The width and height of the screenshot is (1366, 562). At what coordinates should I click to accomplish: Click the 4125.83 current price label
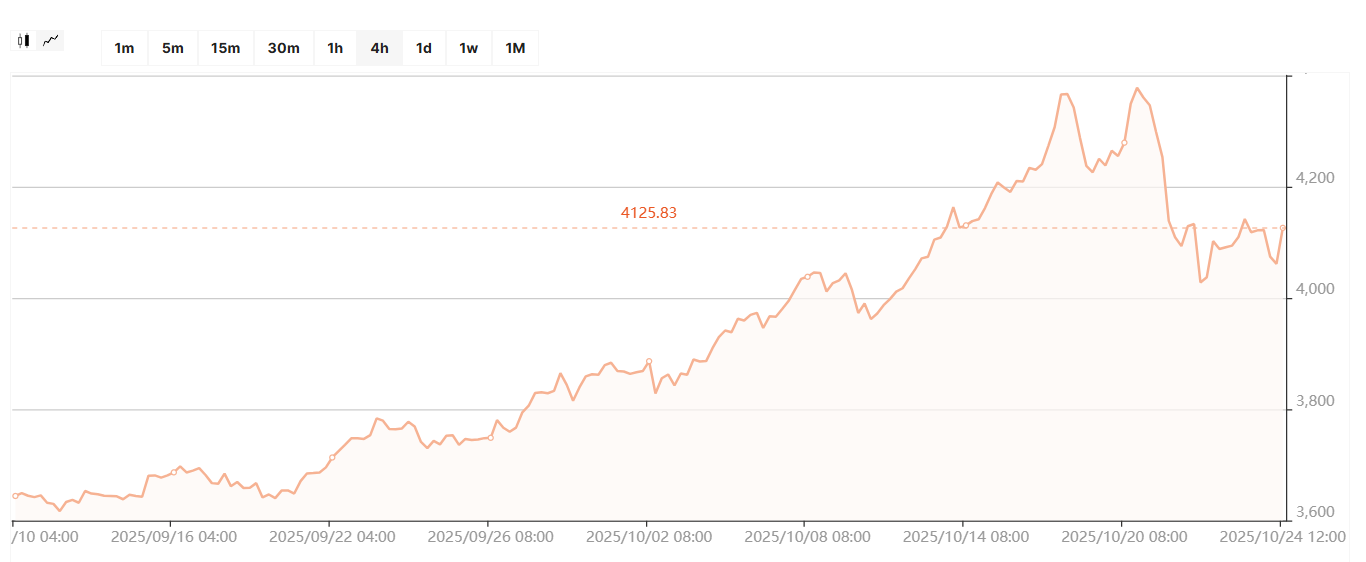(649, 212)
